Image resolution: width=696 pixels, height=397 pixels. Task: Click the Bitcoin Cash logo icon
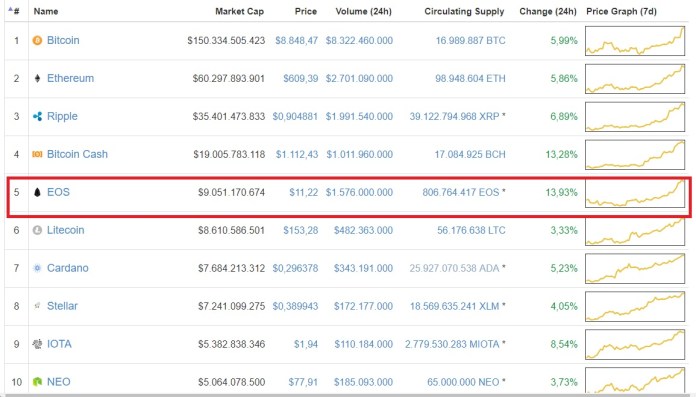(x=37, y=154)
